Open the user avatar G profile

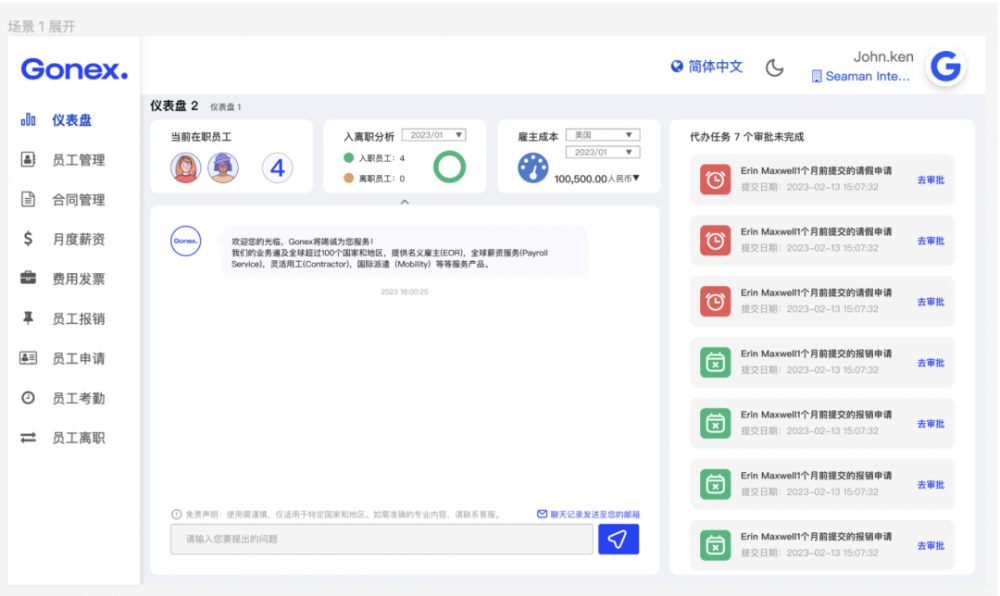945,66
